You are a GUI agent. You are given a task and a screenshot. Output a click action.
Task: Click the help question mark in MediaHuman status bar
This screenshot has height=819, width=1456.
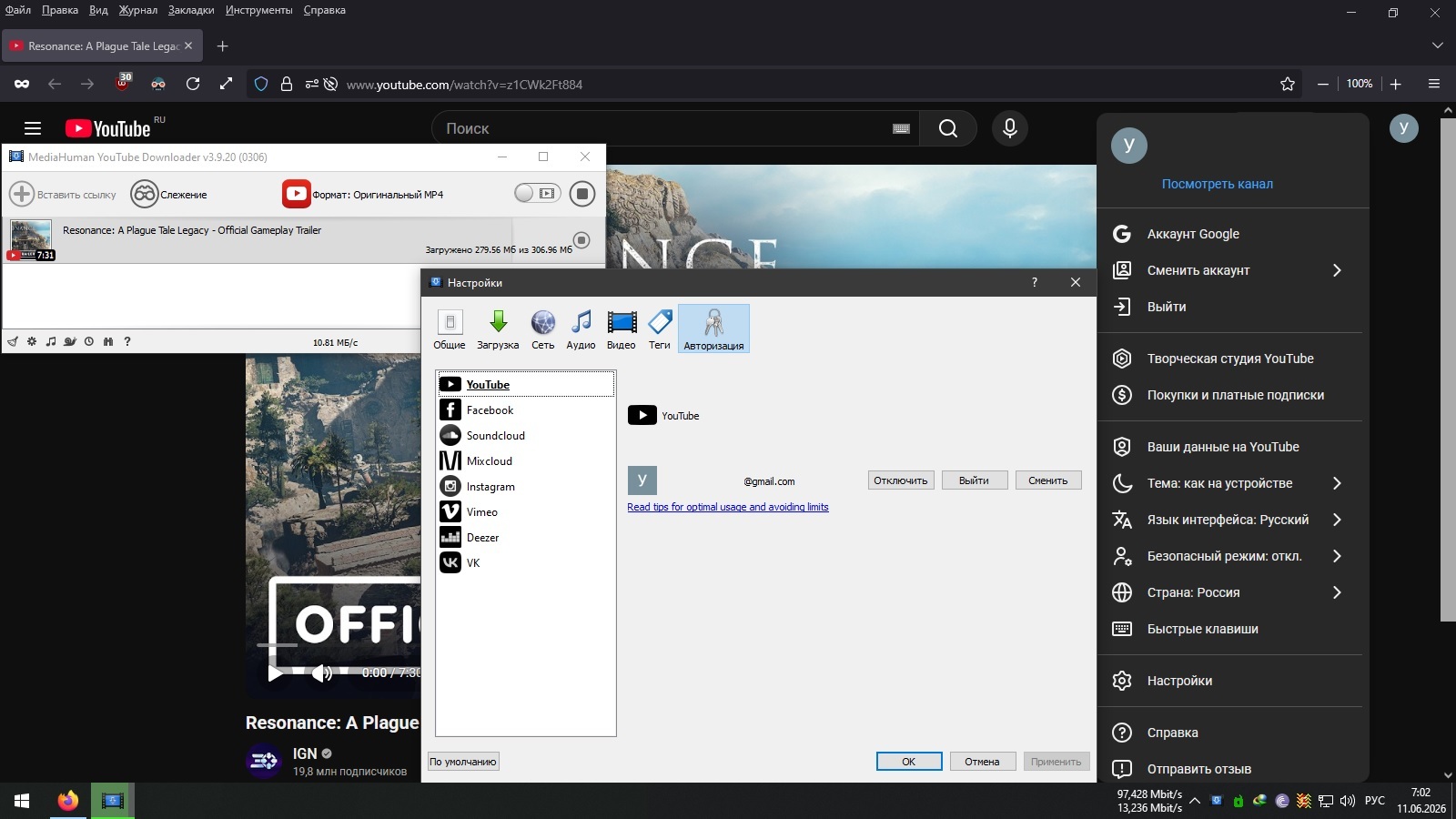click(127, 342)
